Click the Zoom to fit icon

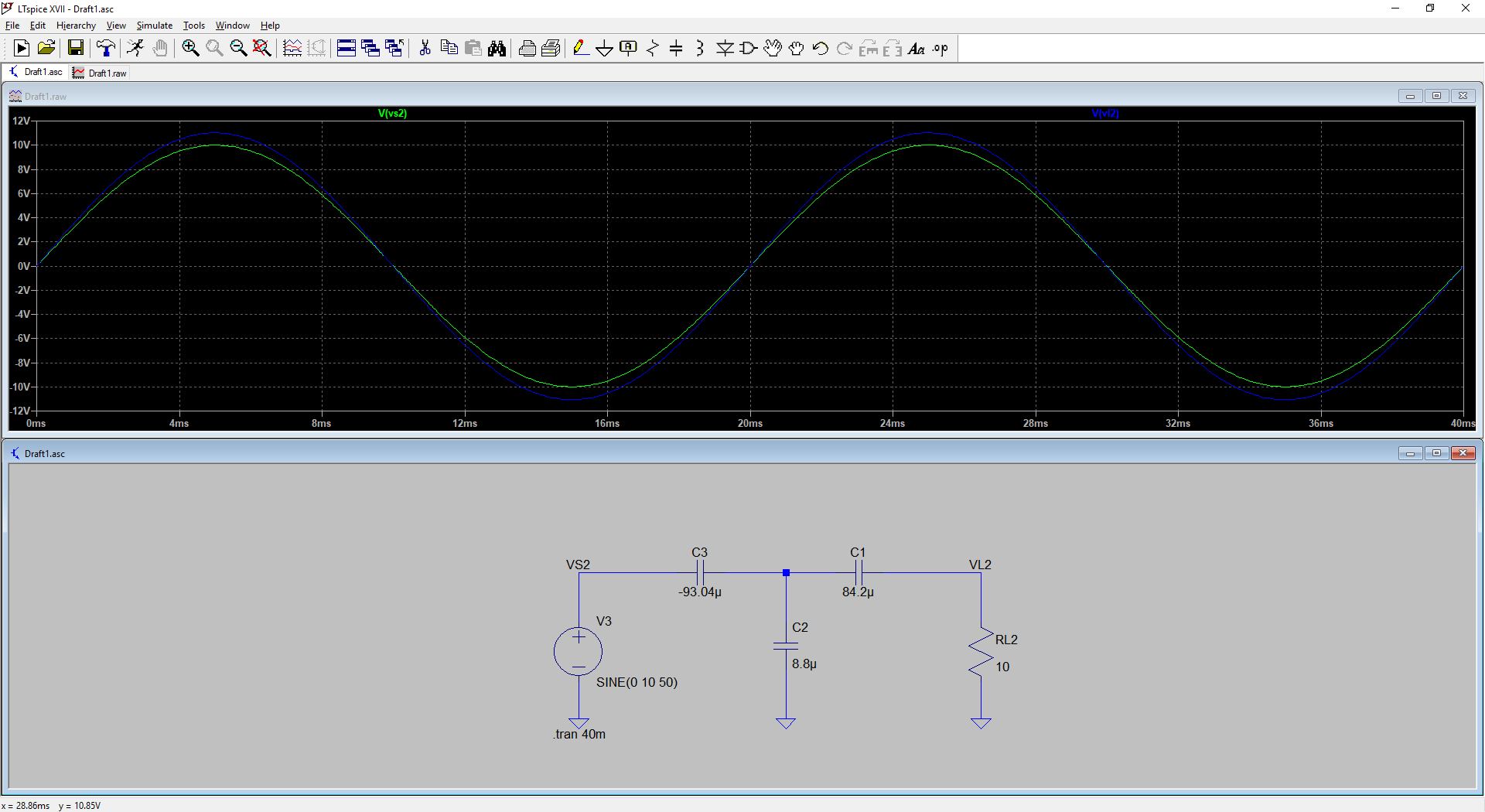[x=262, y=48]
